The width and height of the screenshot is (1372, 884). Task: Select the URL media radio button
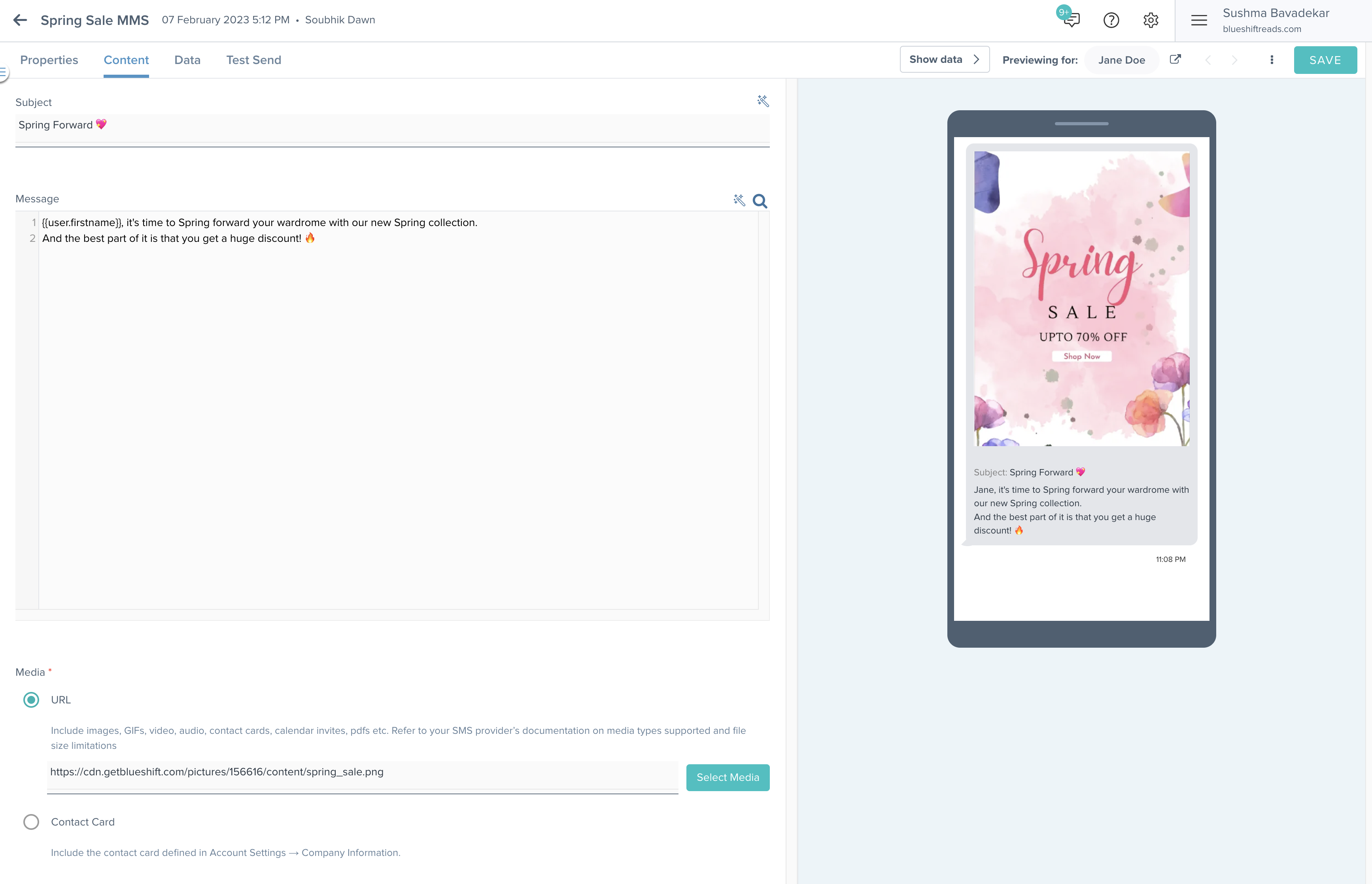31,700
